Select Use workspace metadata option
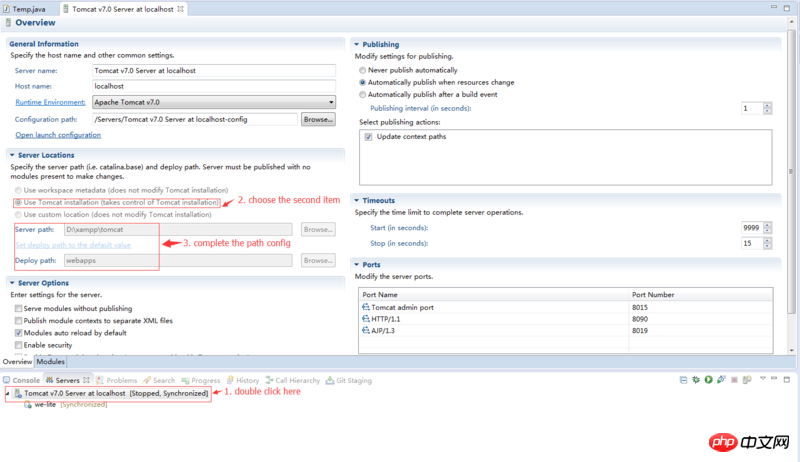Image resolution: width=800 pixels, height=462 pixels. (x=18, y=190)
